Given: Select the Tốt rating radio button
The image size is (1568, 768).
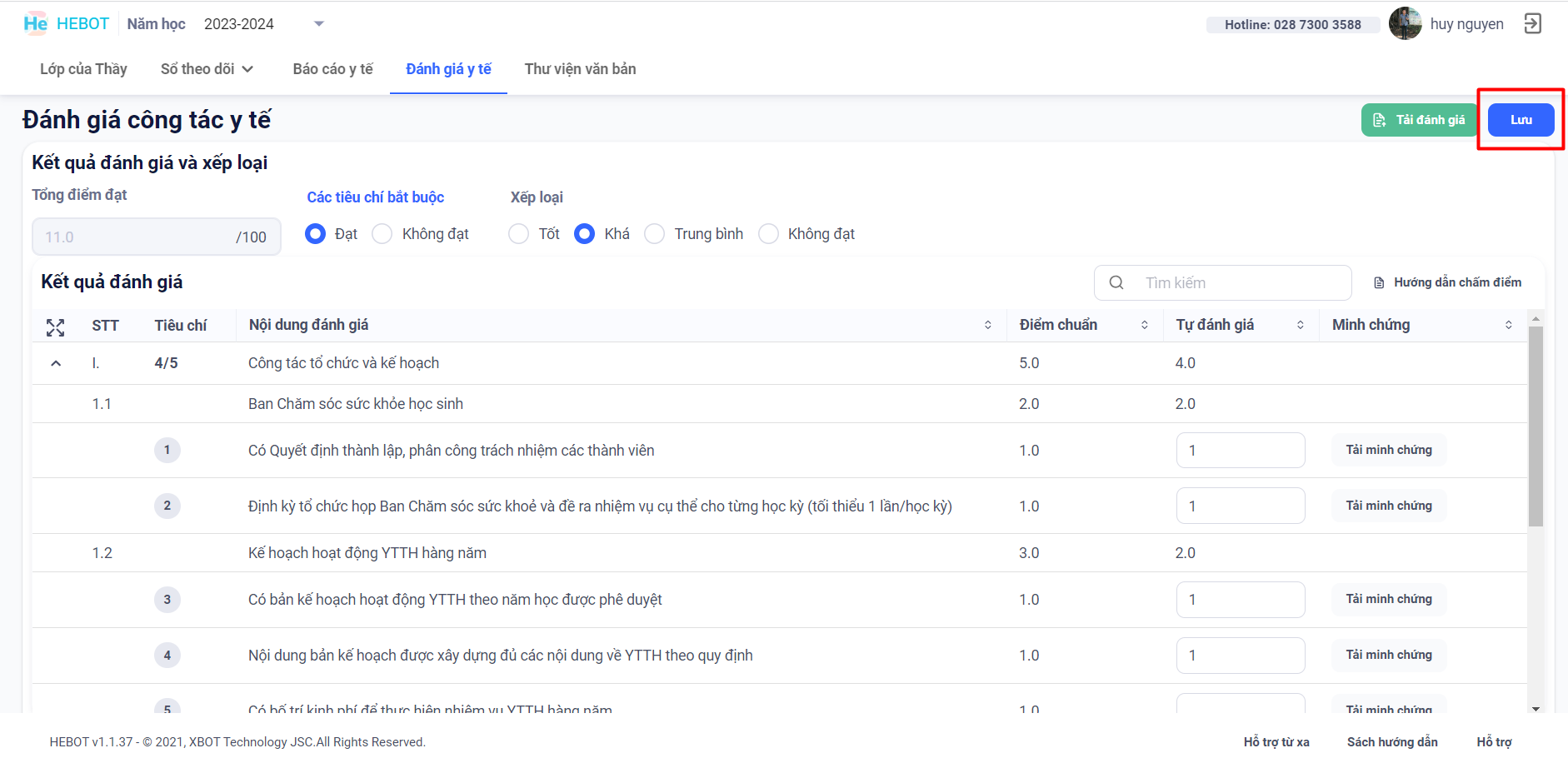Looking at the screenshot, I should (x=519, y=234).
